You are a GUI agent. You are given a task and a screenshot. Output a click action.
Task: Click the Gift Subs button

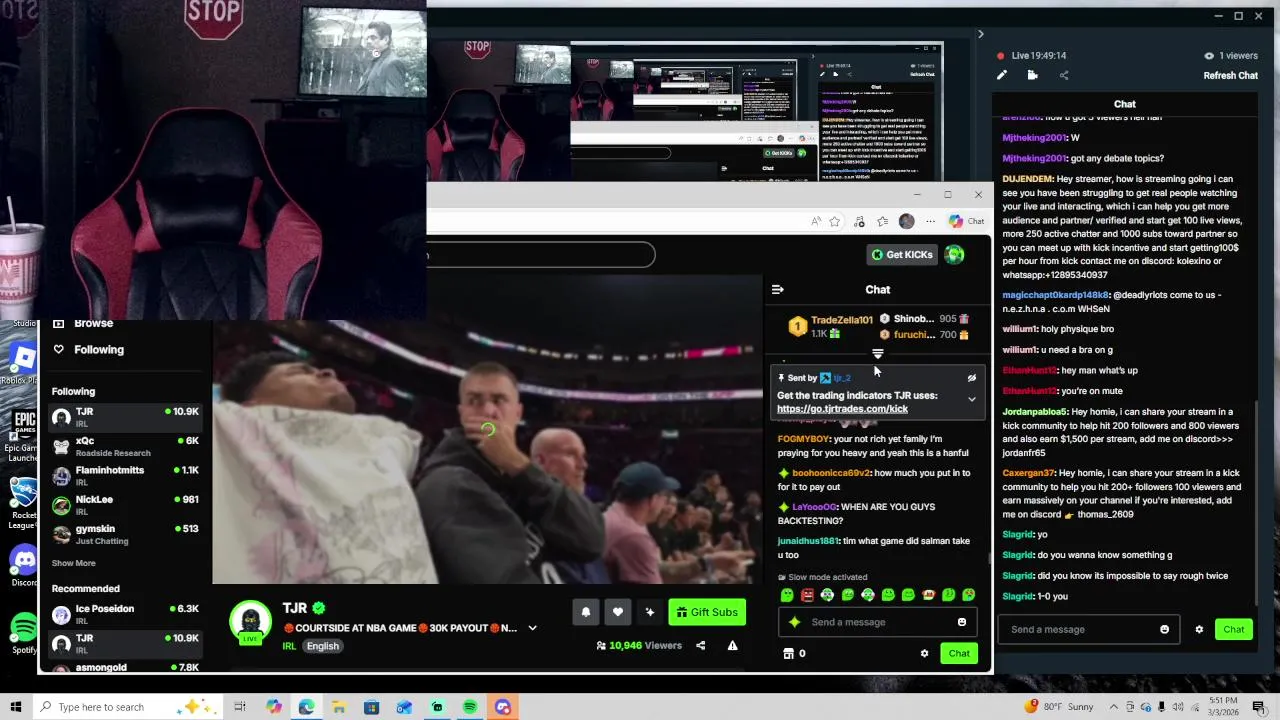point(707,612)
